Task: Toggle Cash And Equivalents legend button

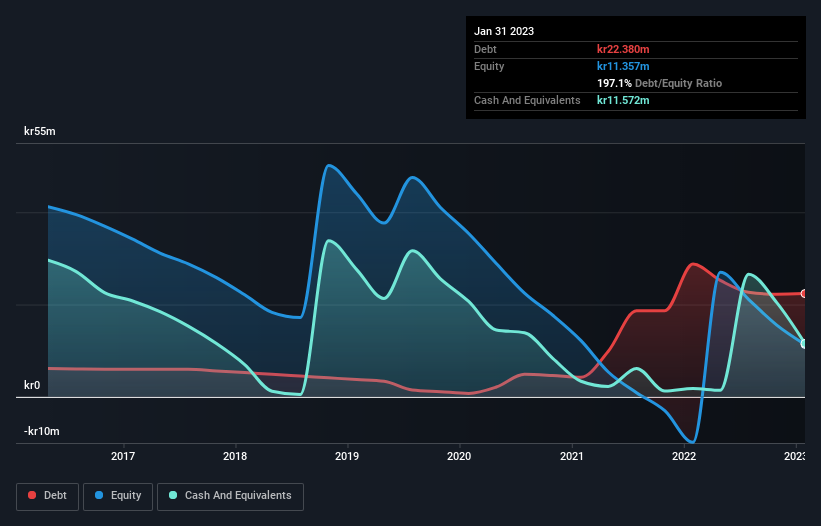Action: click(230, 496)
